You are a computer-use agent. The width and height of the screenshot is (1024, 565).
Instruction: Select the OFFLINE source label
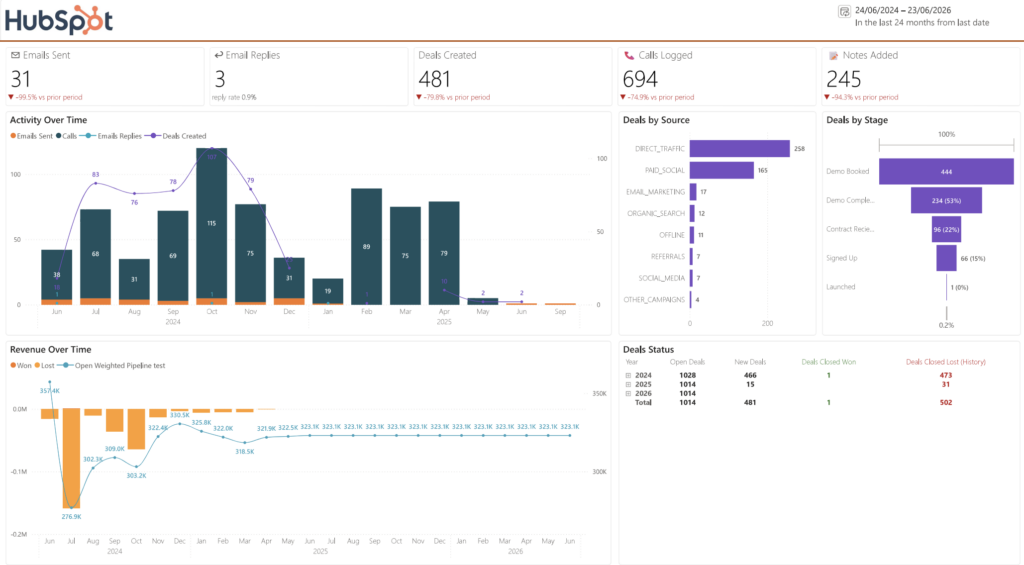click(x=671, y=235)
